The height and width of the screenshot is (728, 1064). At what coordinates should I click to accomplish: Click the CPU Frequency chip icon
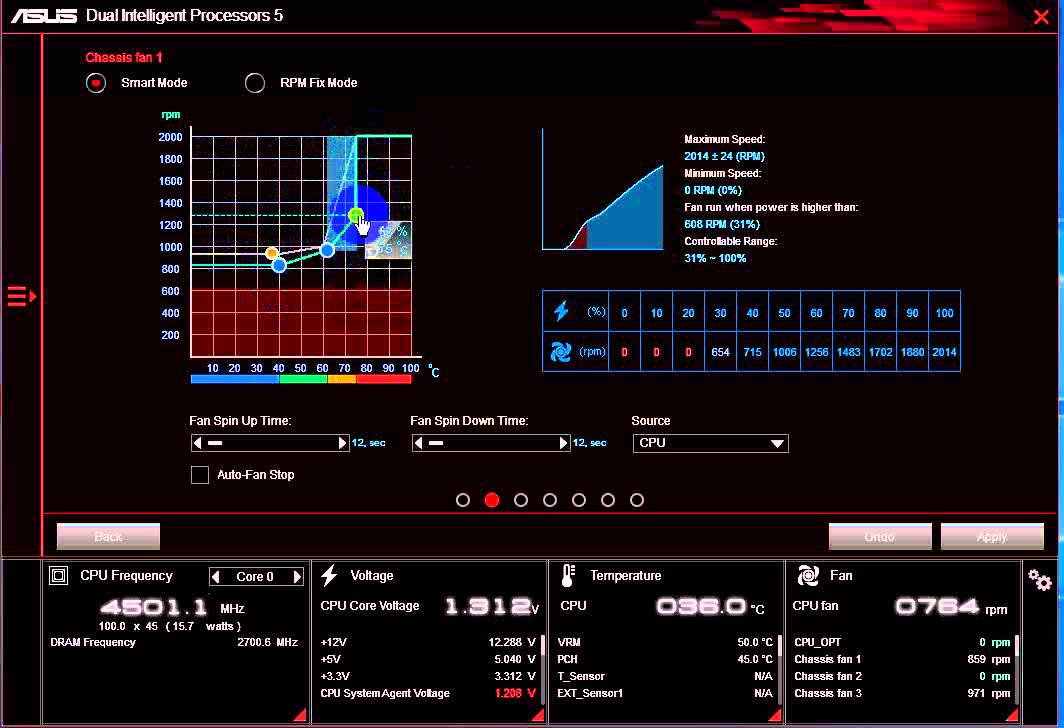[59, 576]
